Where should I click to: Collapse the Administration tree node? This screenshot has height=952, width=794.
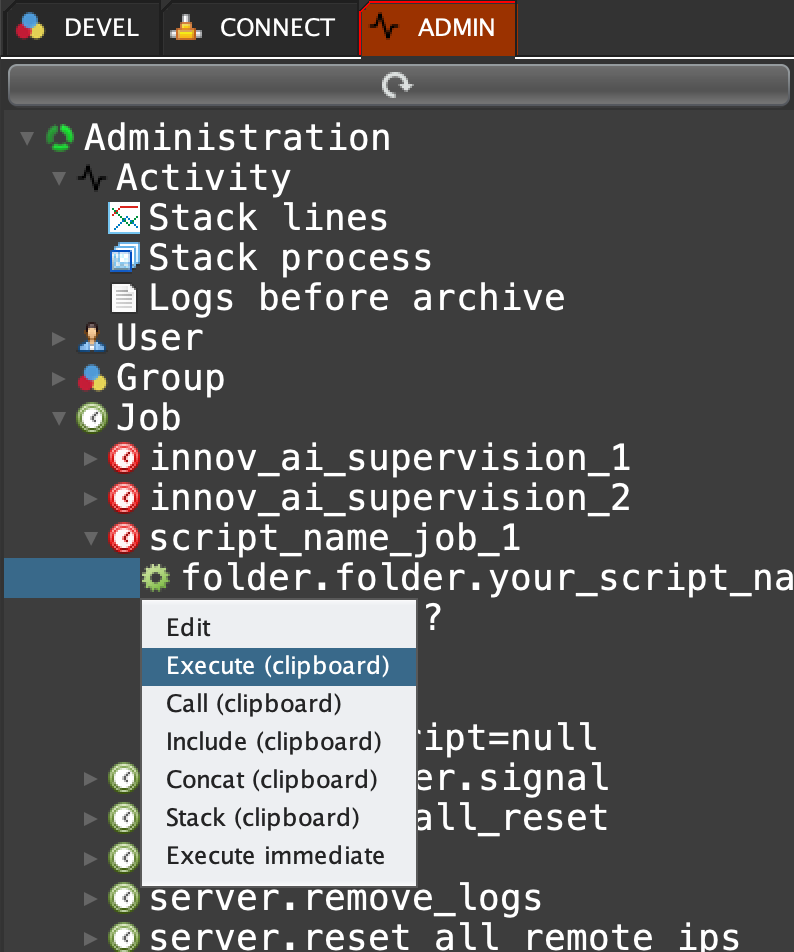[x=27, y=138]
